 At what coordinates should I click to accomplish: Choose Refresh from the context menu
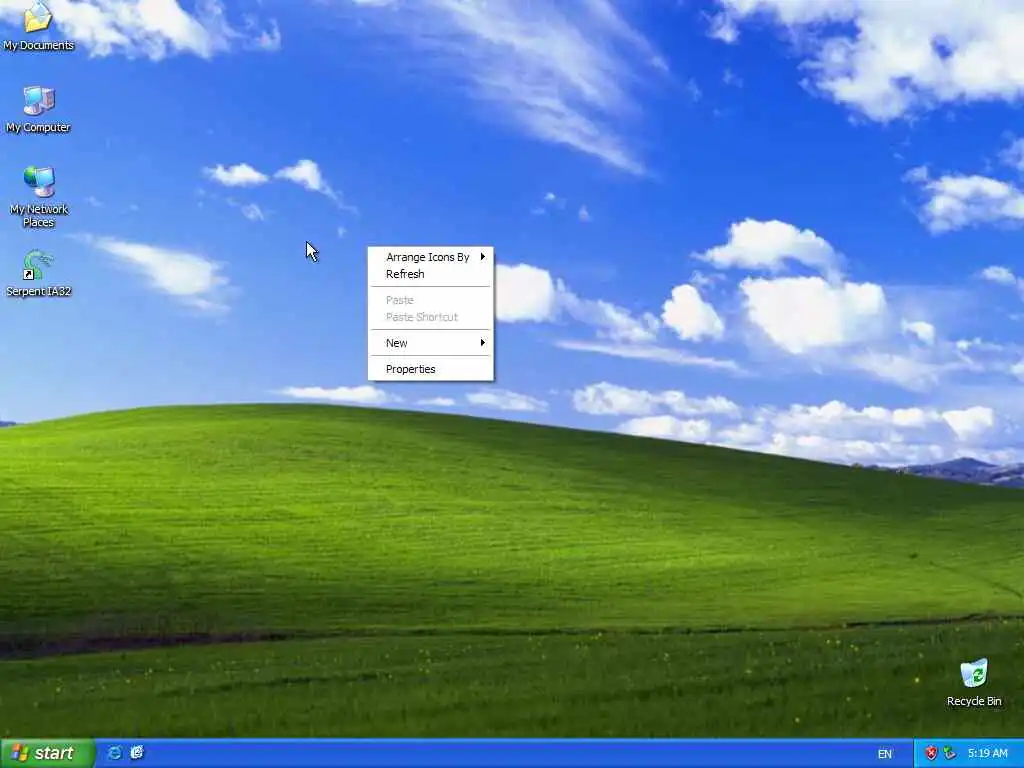coord(431,274)
